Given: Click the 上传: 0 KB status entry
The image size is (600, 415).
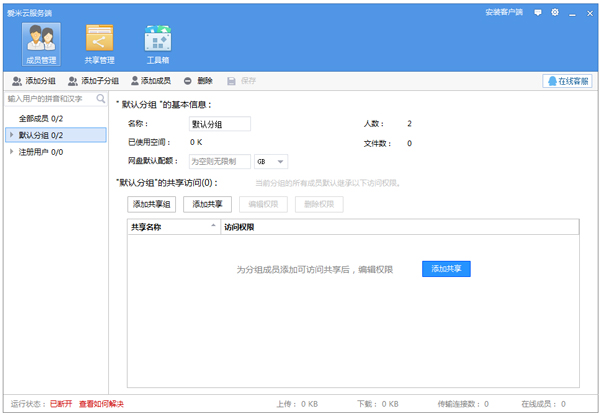Looking at the screenshot, I should pos(297,404).
